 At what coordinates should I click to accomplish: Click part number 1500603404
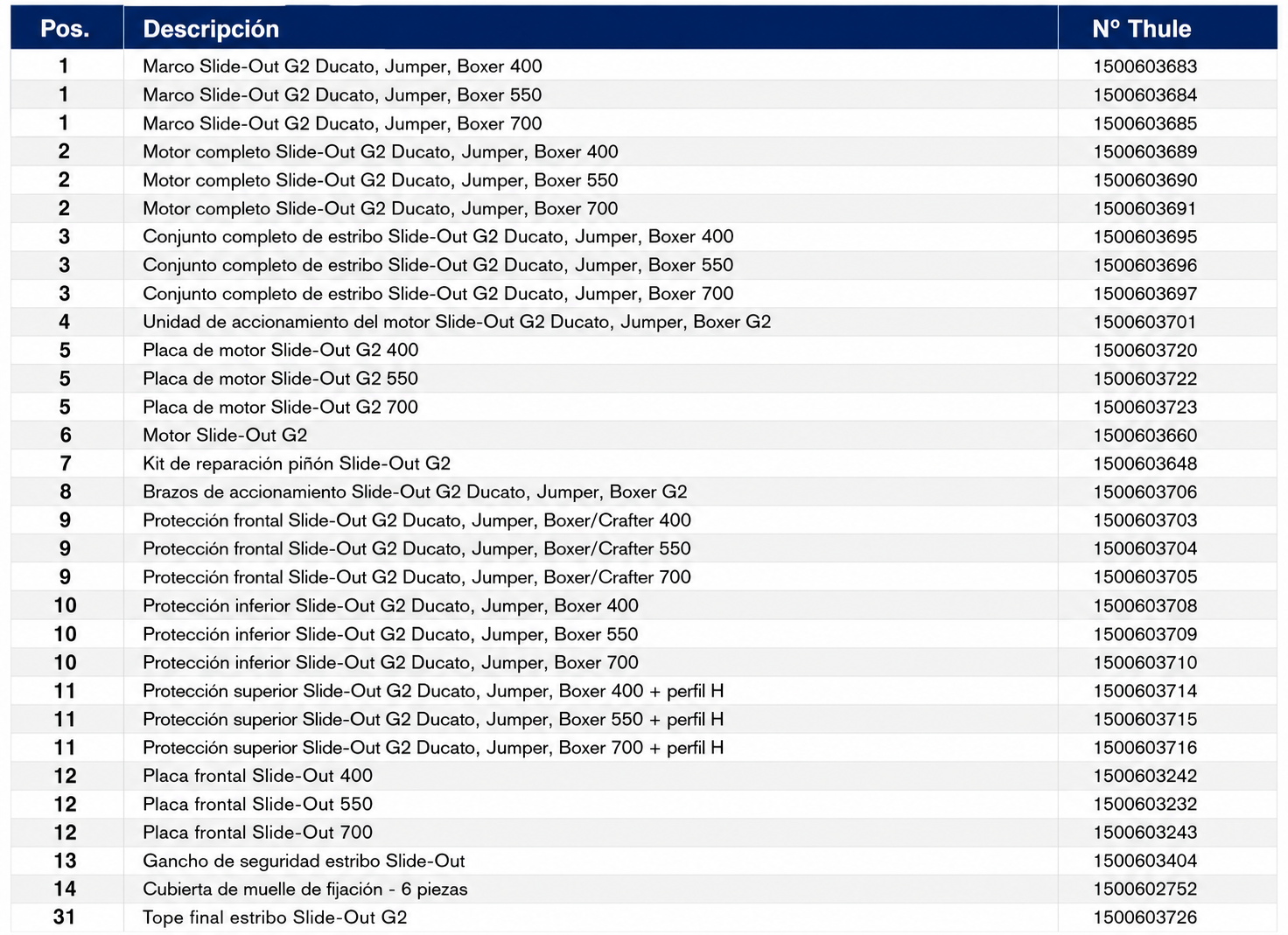[1144, 861]
